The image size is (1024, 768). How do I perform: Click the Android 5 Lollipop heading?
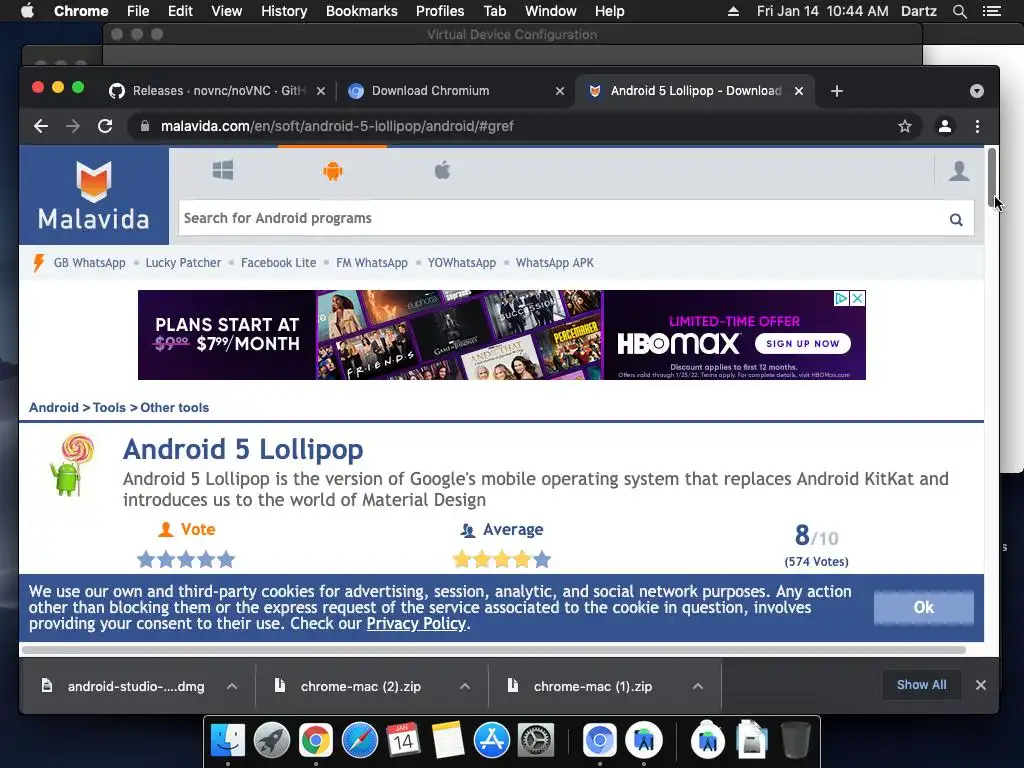point(243,449)
